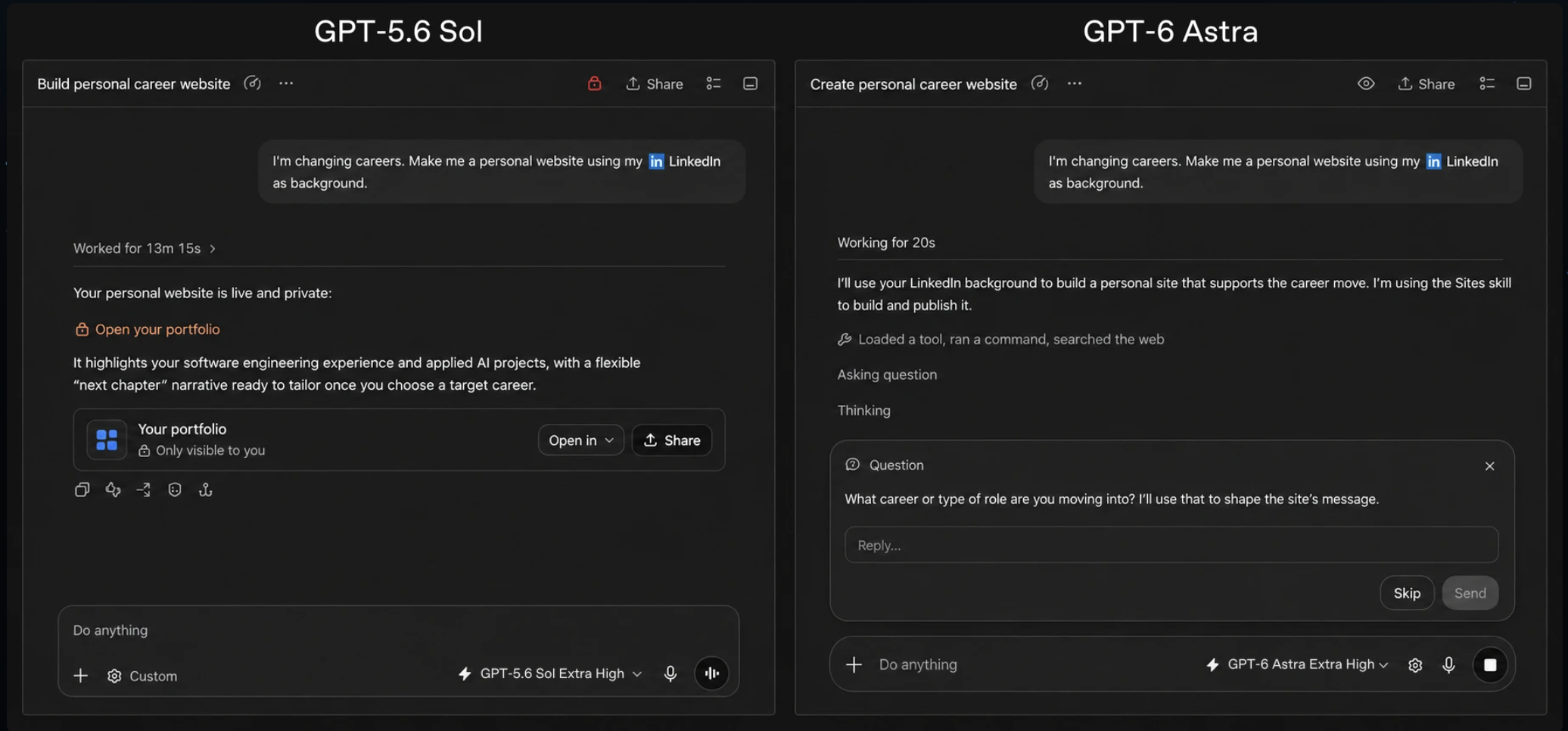Share the Create personal career website chat
The image size is (1568, 731).
tap(1426, 83)
